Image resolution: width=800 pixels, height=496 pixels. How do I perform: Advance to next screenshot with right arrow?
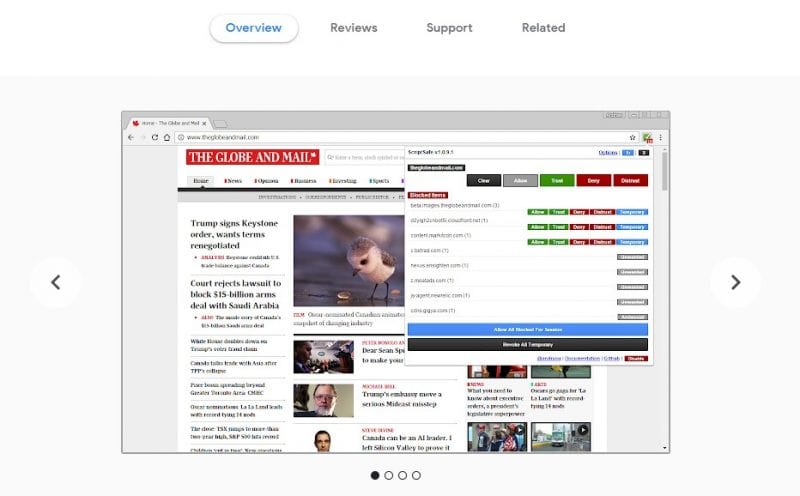click(x=735, y=282)
